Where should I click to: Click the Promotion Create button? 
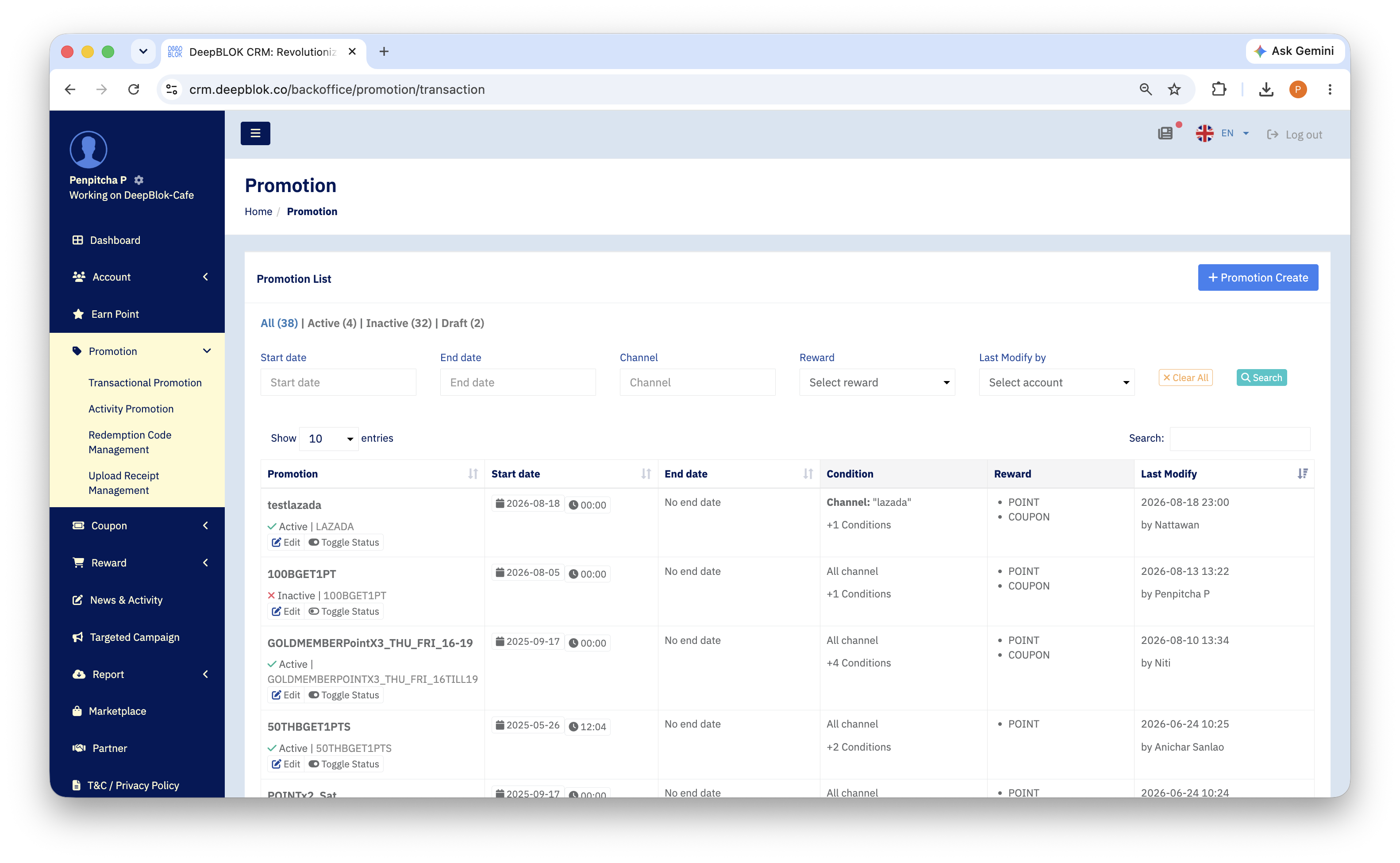[1258, 277]
